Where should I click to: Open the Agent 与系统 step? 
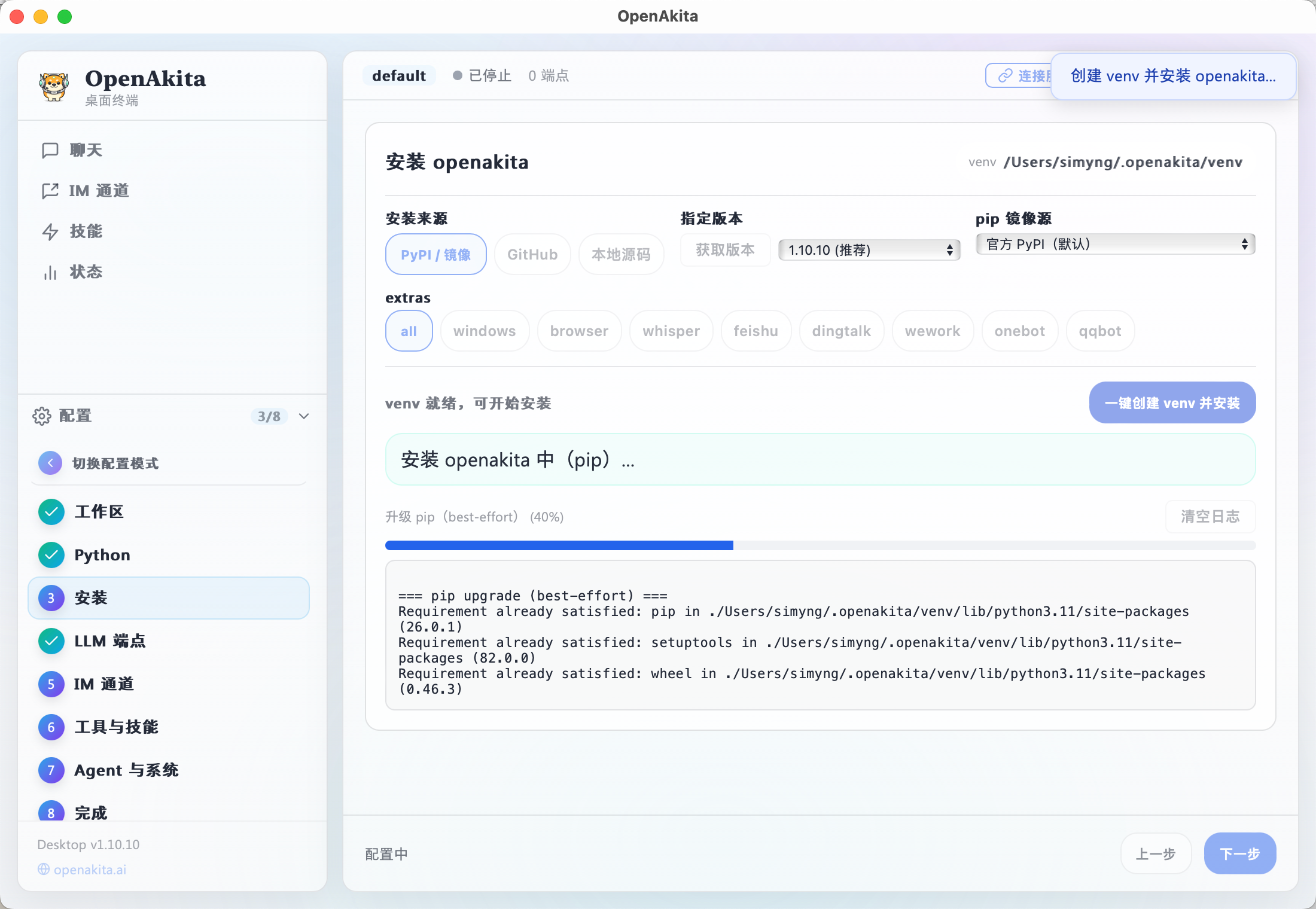click(126, 770)
